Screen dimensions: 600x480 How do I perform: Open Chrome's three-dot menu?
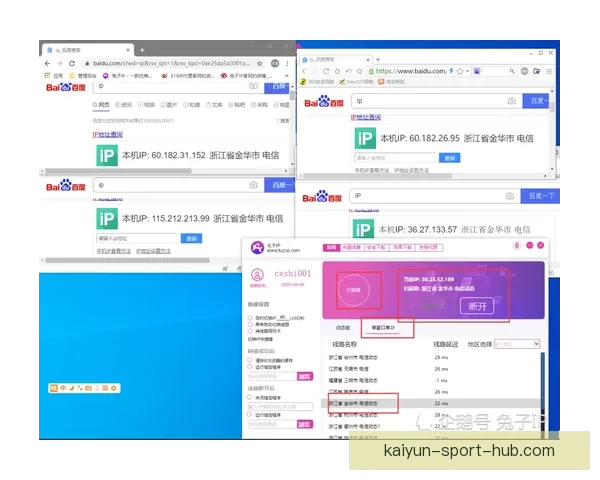[x=287, y=64]
